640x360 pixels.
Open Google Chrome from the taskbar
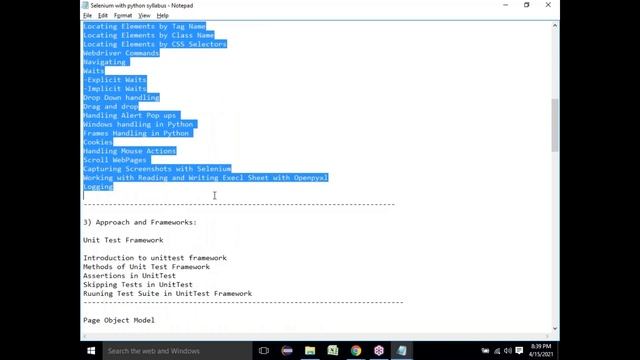[356, 351]
